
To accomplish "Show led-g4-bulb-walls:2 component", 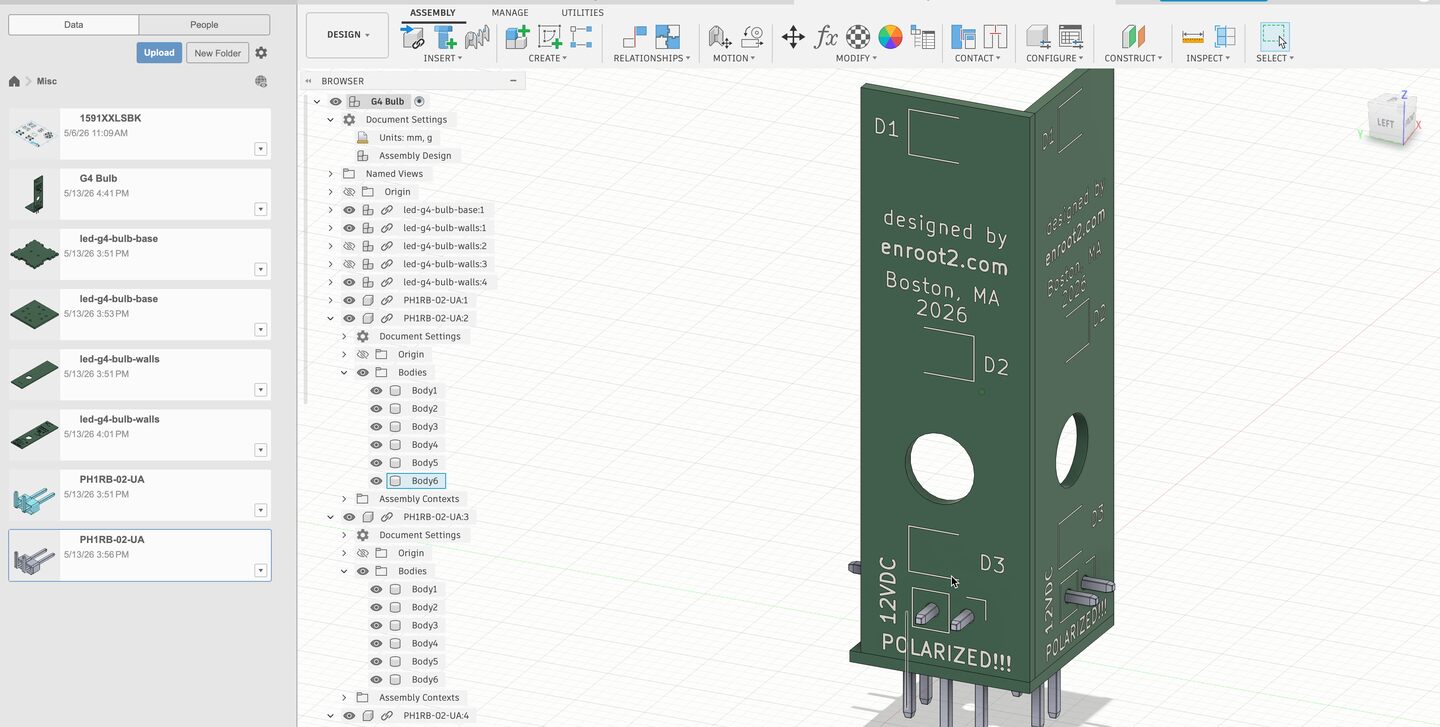I will (349, 246).
